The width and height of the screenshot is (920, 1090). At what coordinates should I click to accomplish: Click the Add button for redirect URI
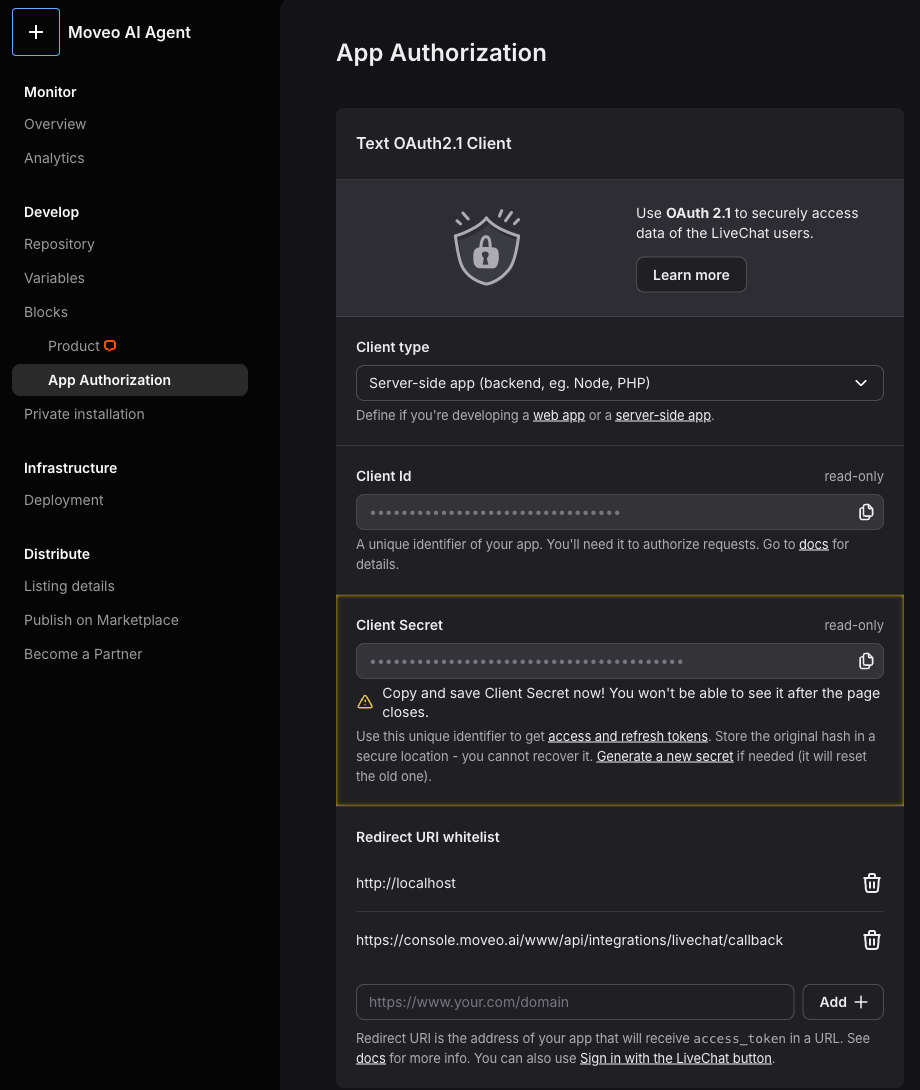[x=843, y=1002]
